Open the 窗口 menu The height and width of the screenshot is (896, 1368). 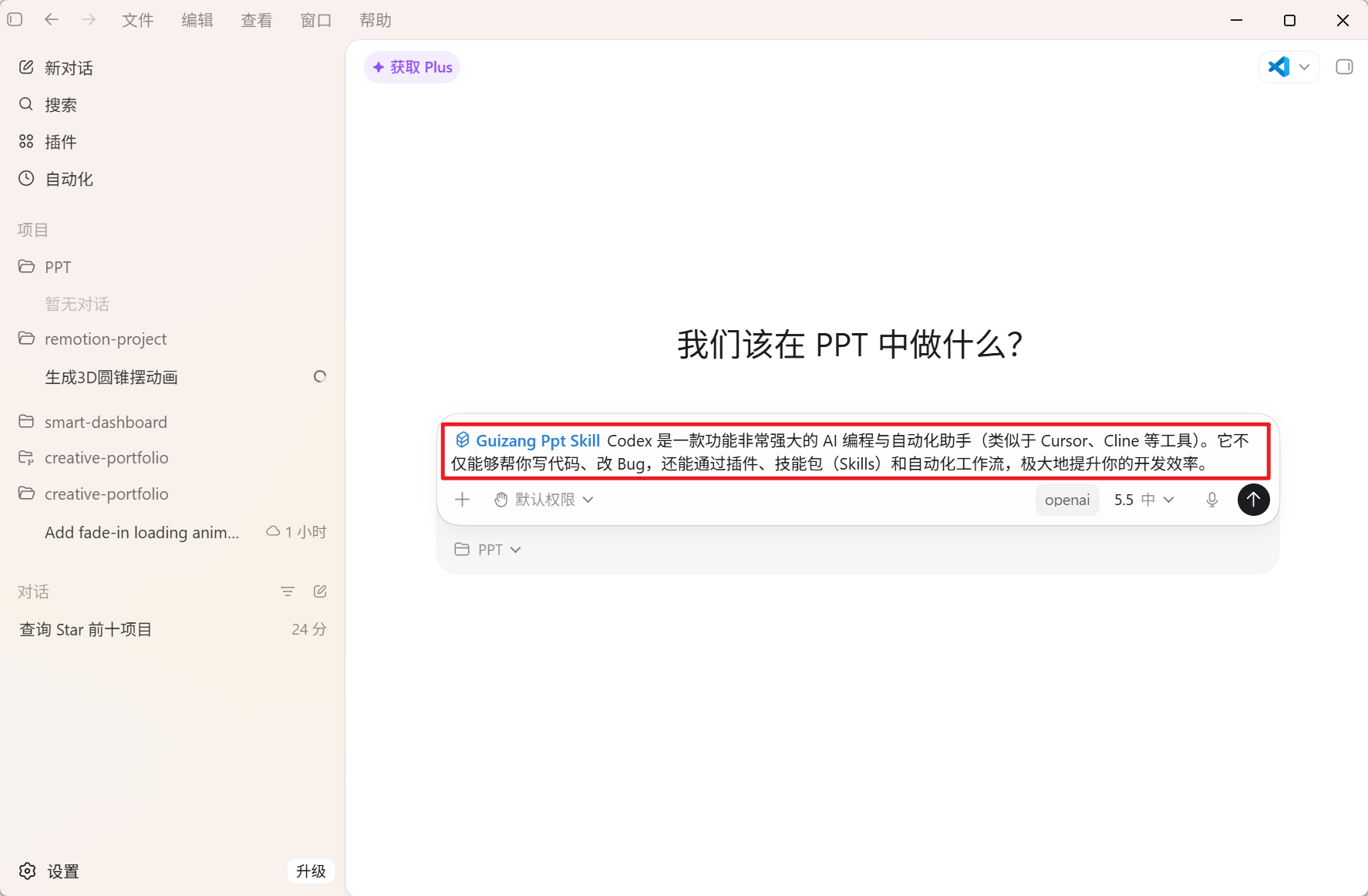(316, 20)
